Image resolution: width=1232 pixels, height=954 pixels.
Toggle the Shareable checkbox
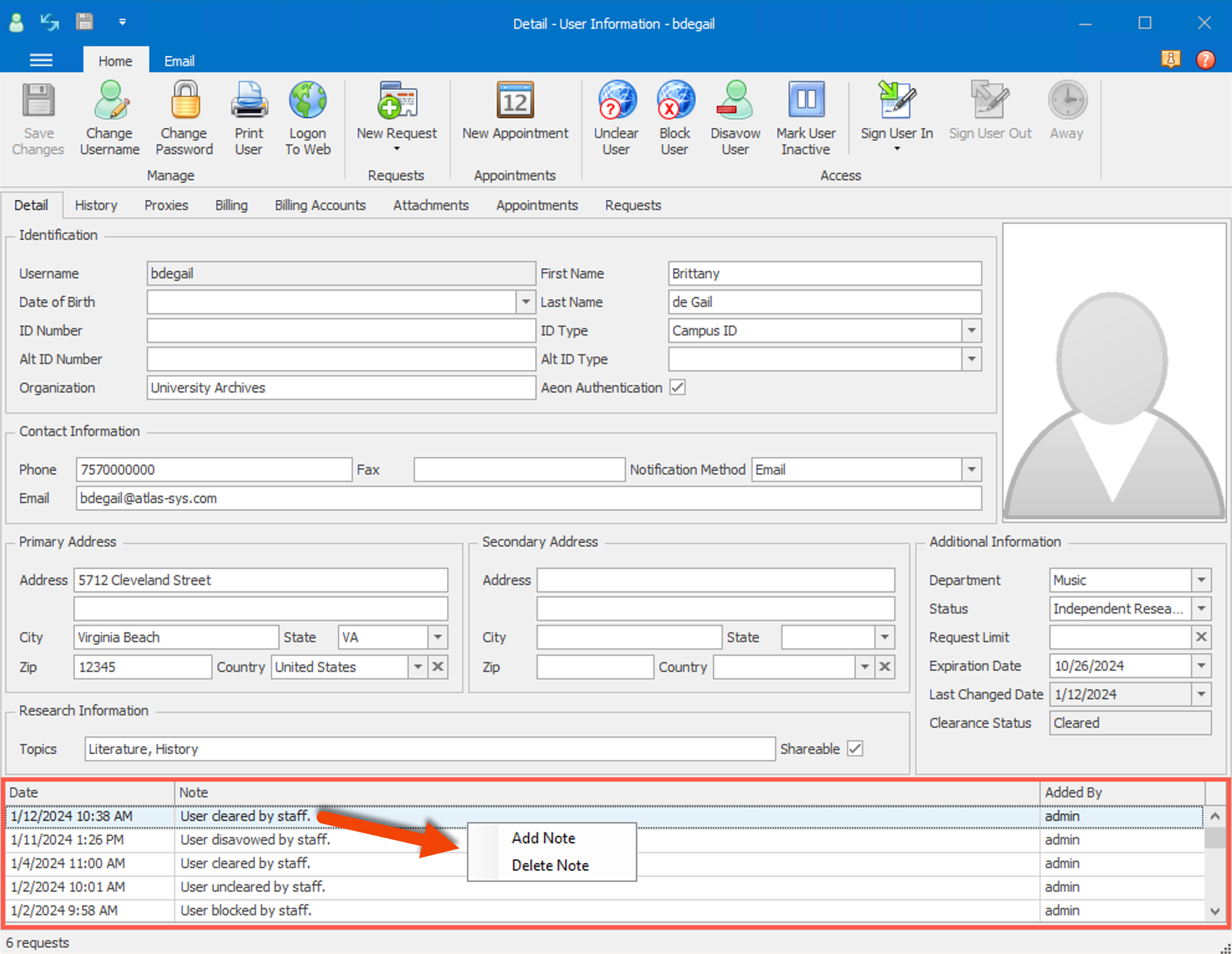tap(856, 748)
